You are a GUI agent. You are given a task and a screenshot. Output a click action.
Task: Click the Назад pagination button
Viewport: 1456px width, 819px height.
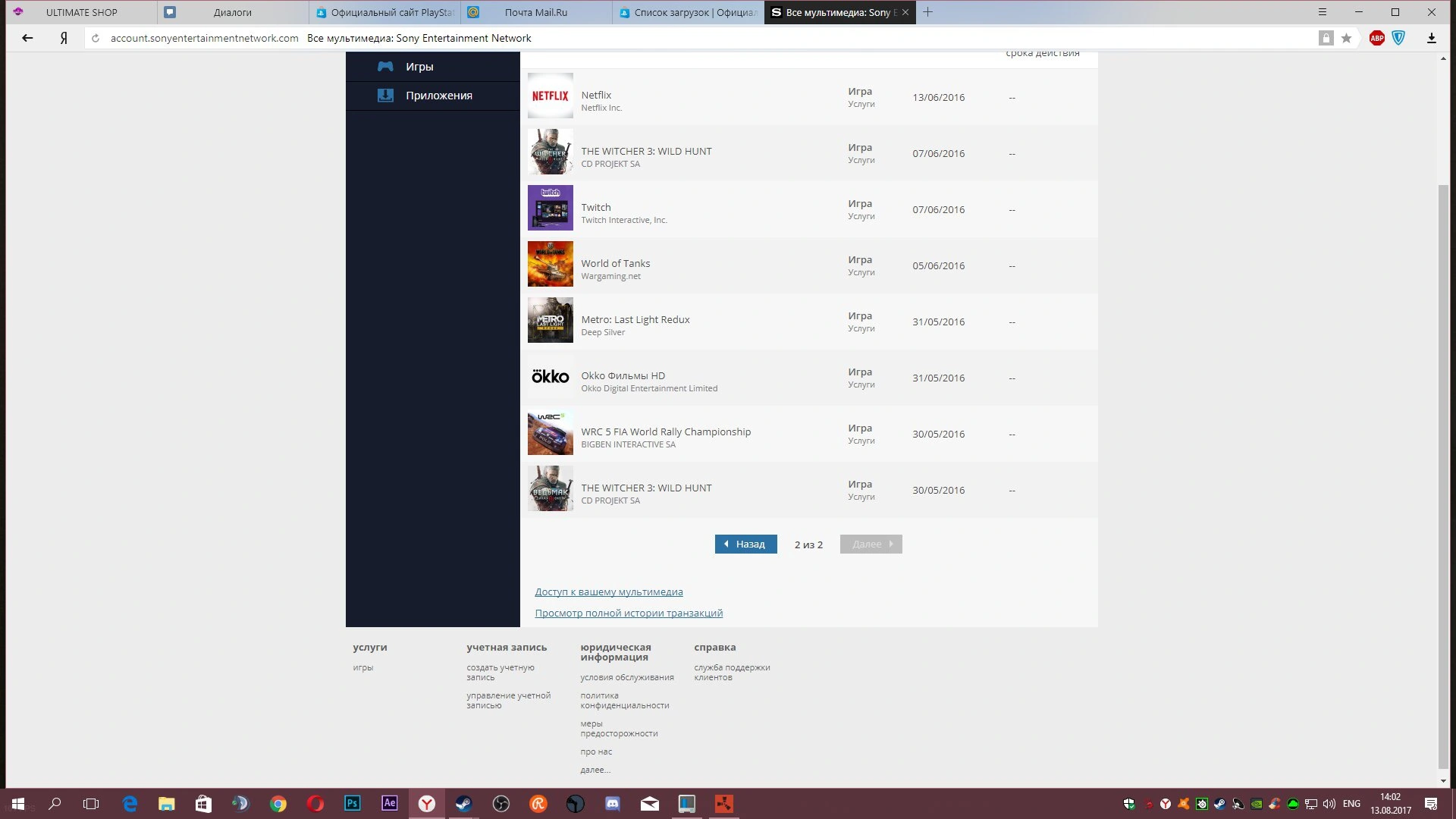(x=746, y=544)
